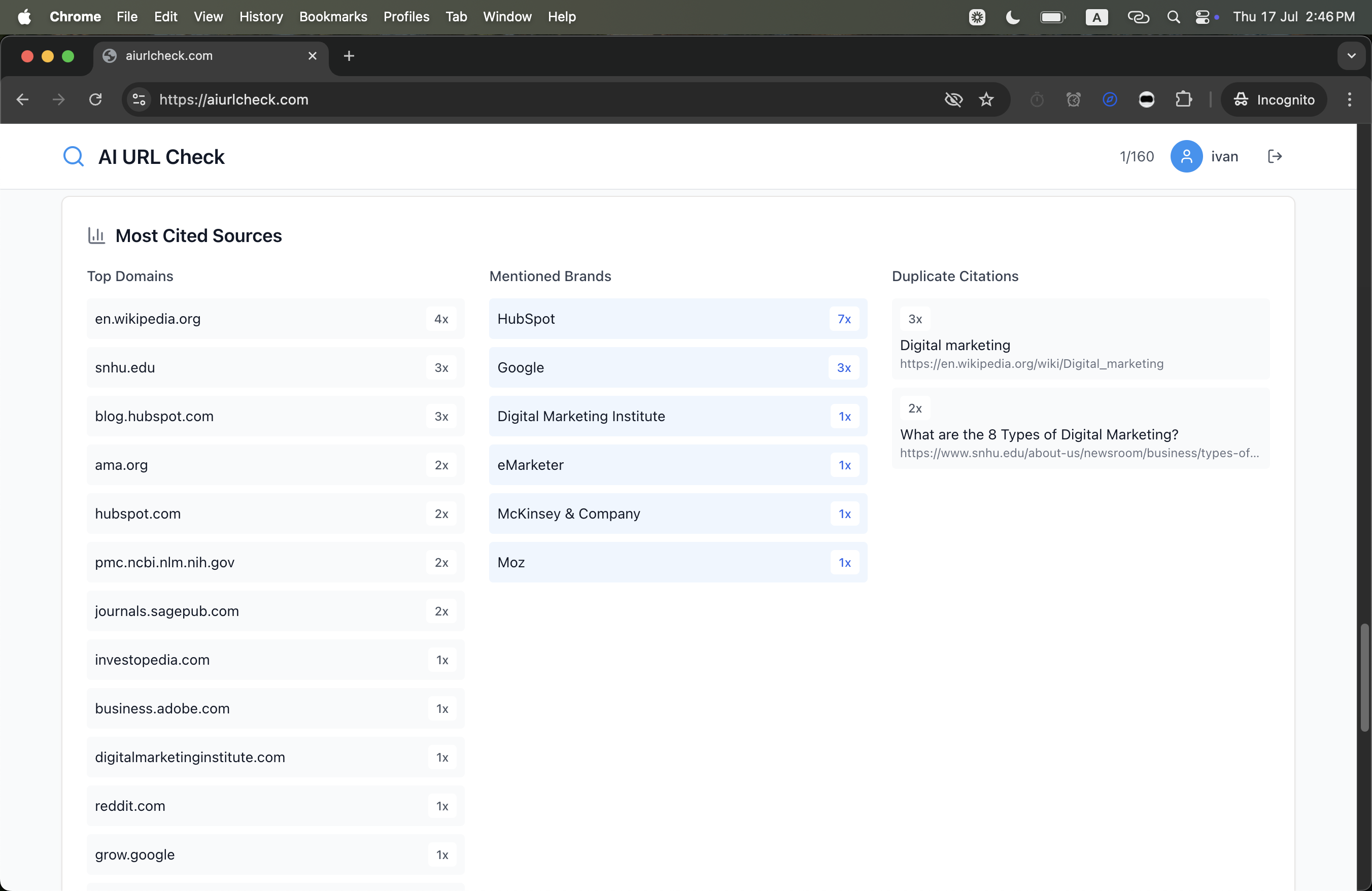
Task: Select the snhu.edu domain row
Action: point(275,366)
